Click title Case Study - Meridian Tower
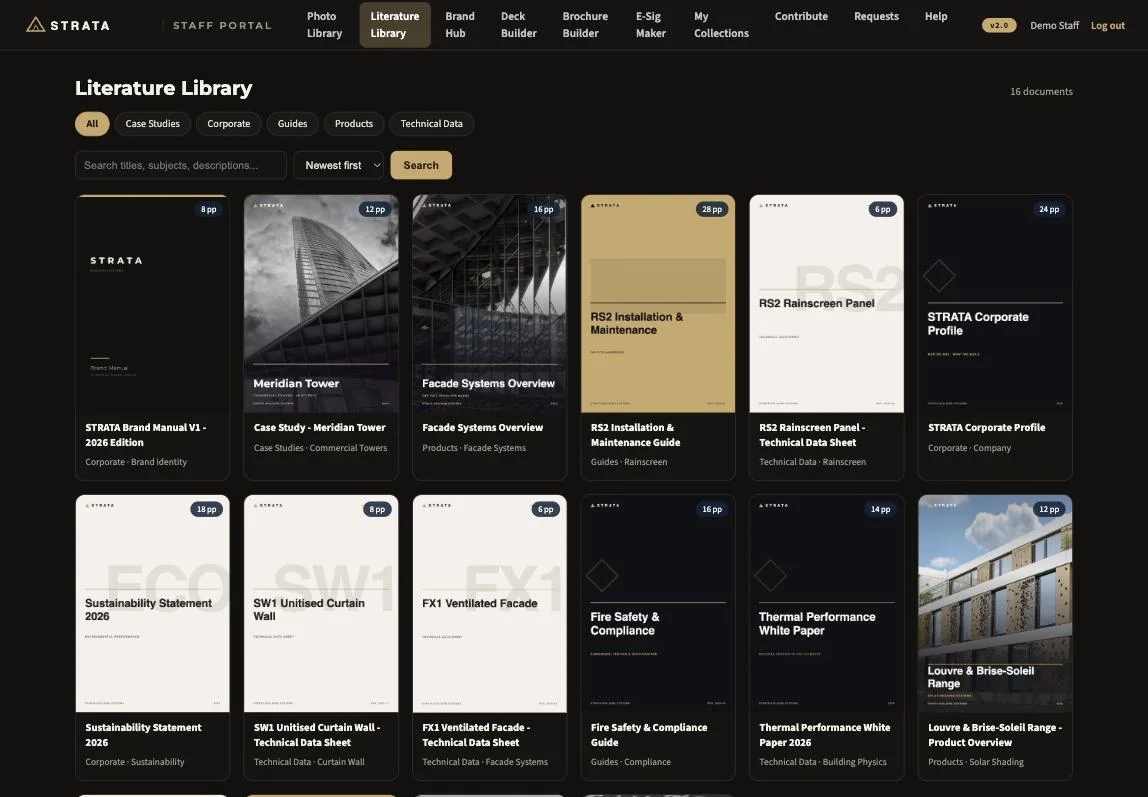This screenshot has width=1148, height=797. click(319, 427)
